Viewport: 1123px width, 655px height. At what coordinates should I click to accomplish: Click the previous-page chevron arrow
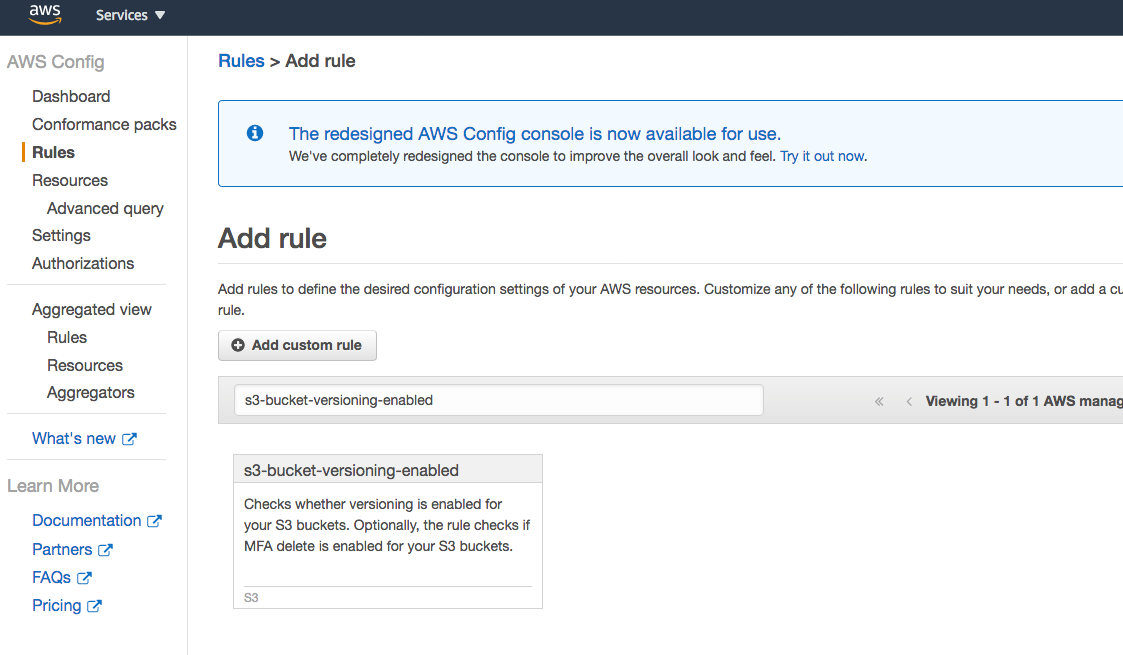pyautogui.click(x=909, y=400)
